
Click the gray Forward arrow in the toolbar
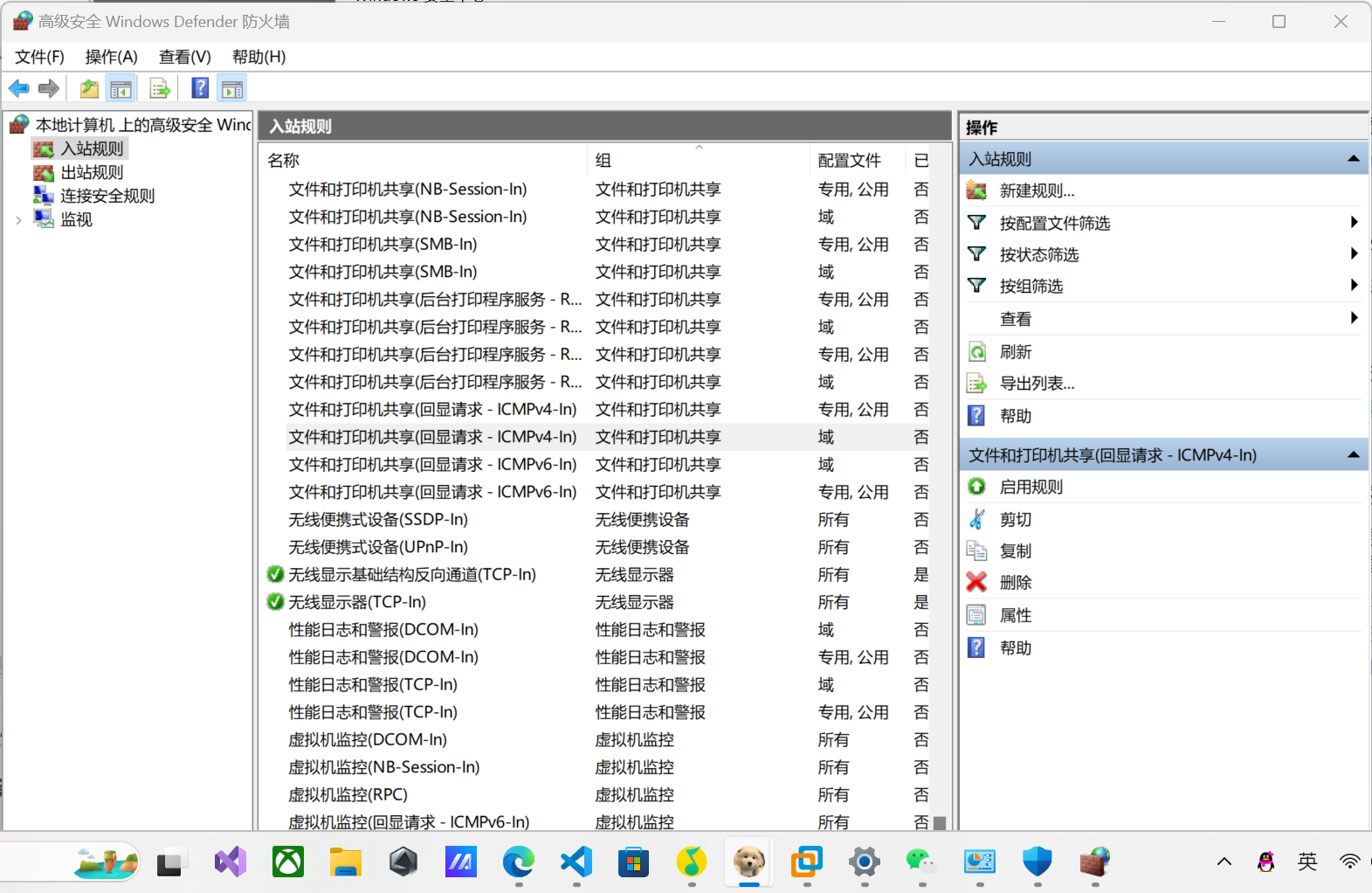click(49, 88)
